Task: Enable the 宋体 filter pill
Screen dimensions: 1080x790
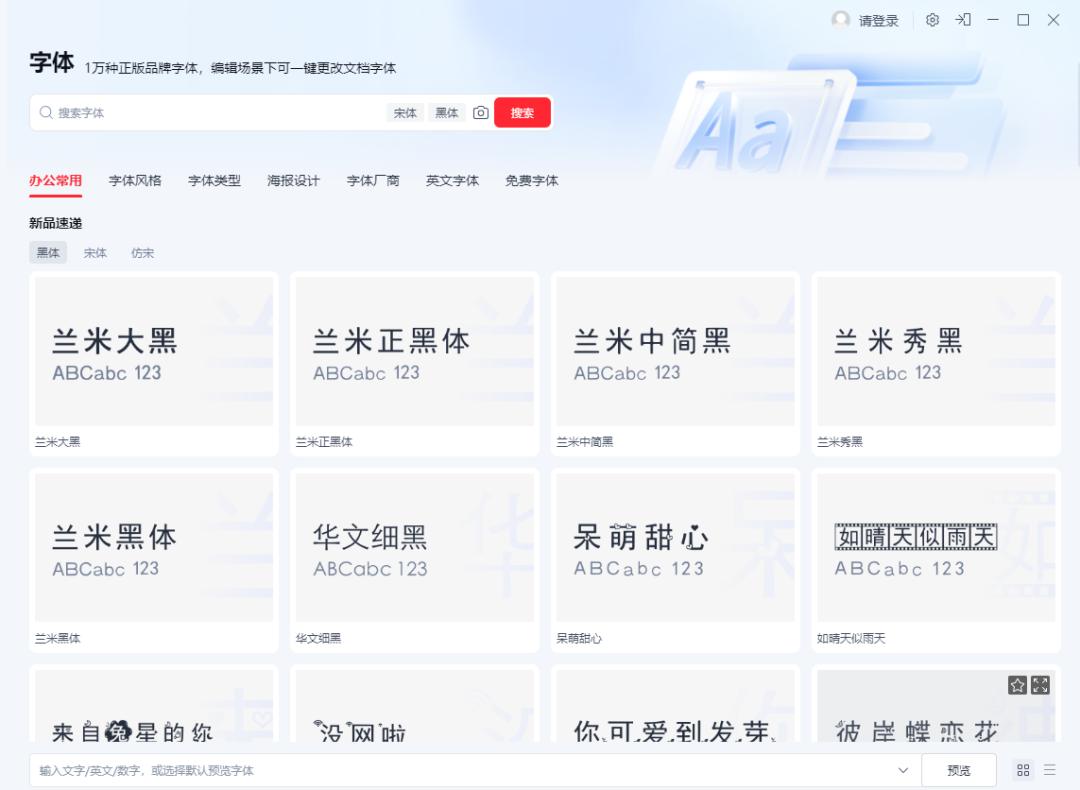Action: 95,253
